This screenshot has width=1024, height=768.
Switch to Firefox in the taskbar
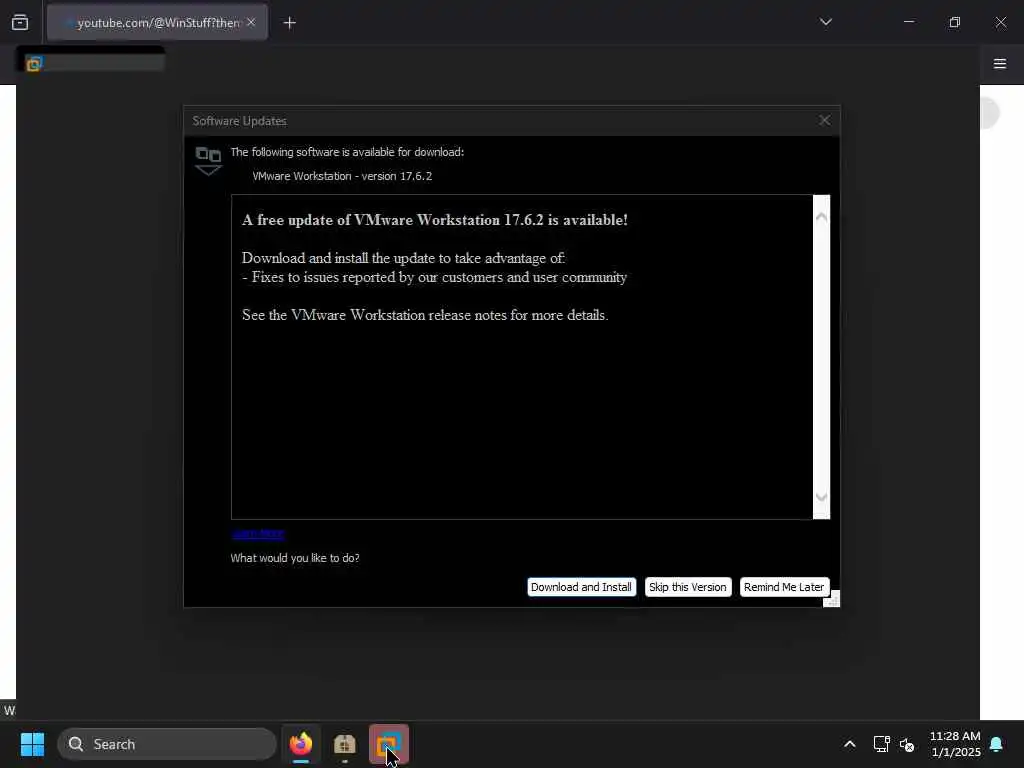tap(300, 744)
